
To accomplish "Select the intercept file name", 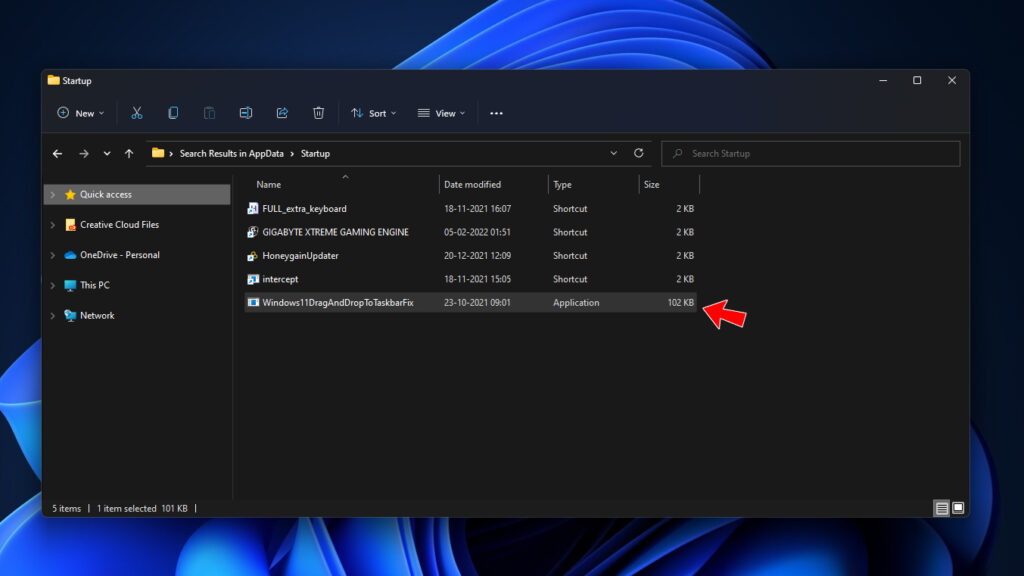I will 280,279.
